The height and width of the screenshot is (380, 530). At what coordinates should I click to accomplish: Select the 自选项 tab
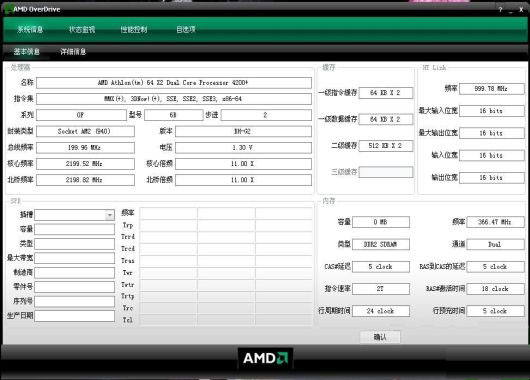186,29
